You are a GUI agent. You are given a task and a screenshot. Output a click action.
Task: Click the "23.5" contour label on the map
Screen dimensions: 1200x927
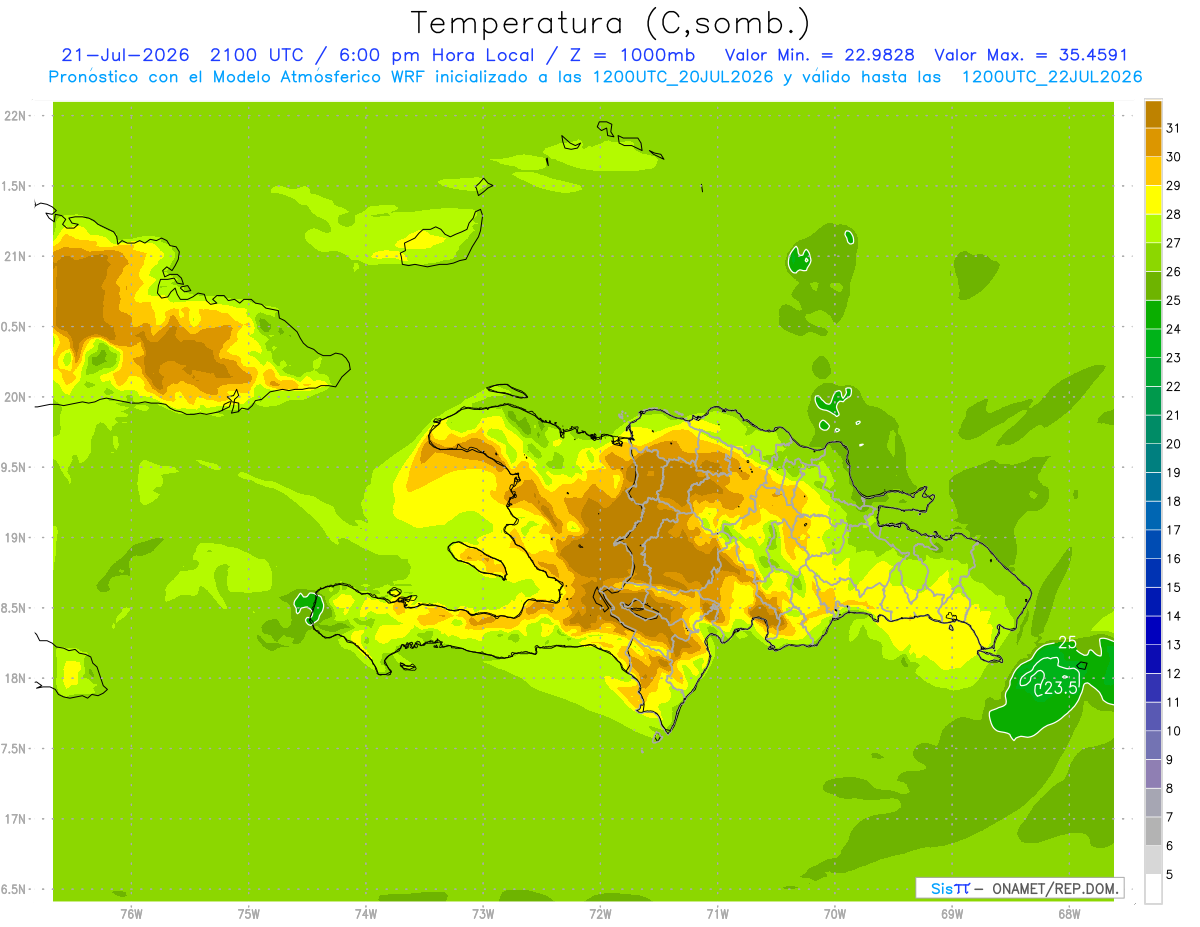point(1061,688)
